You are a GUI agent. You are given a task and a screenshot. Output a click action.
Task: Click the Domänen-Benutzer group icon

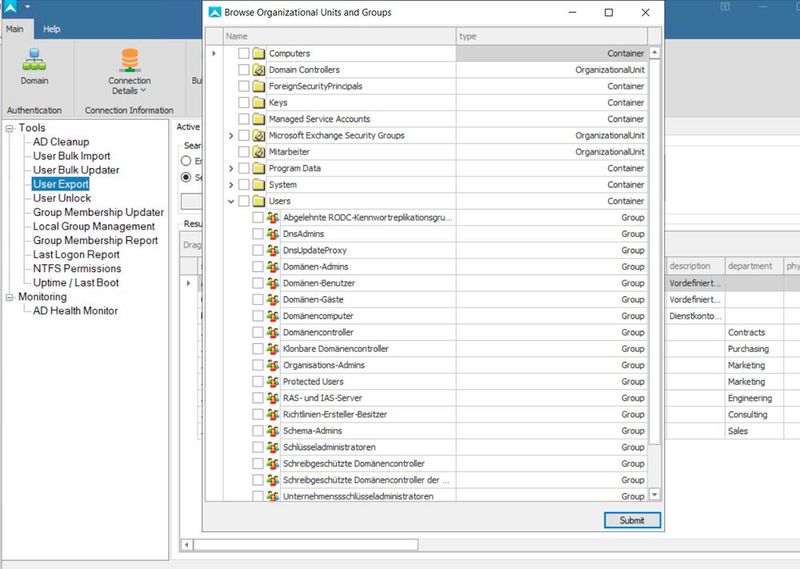point(273,283)
